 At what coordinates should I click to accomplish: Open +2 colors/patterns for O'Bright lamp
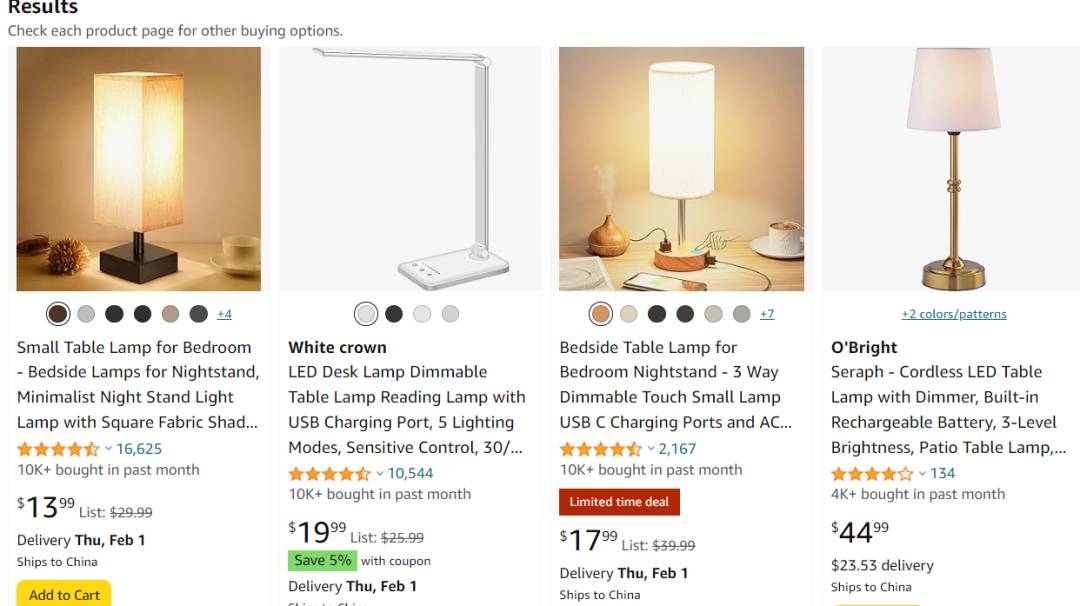tap(954, 314)
